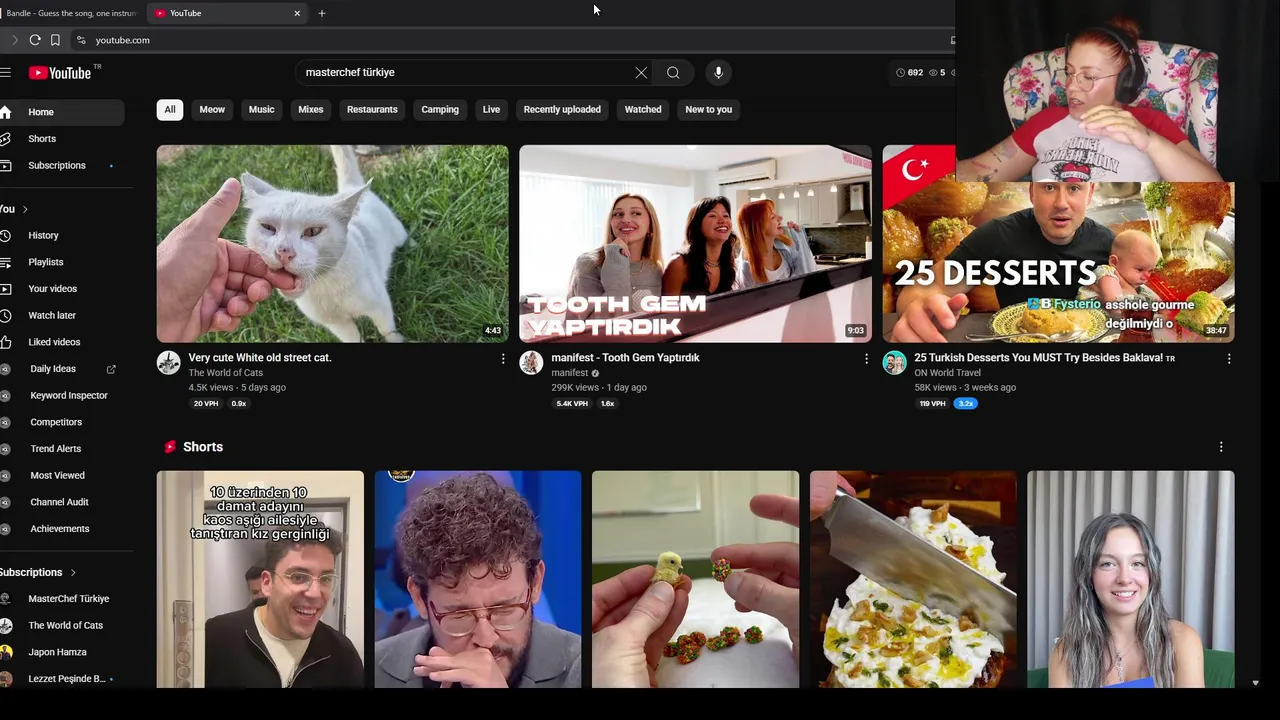Open Subscriptions in the sidebar
The image size is (1280, 720).
(x=61, y=165)
